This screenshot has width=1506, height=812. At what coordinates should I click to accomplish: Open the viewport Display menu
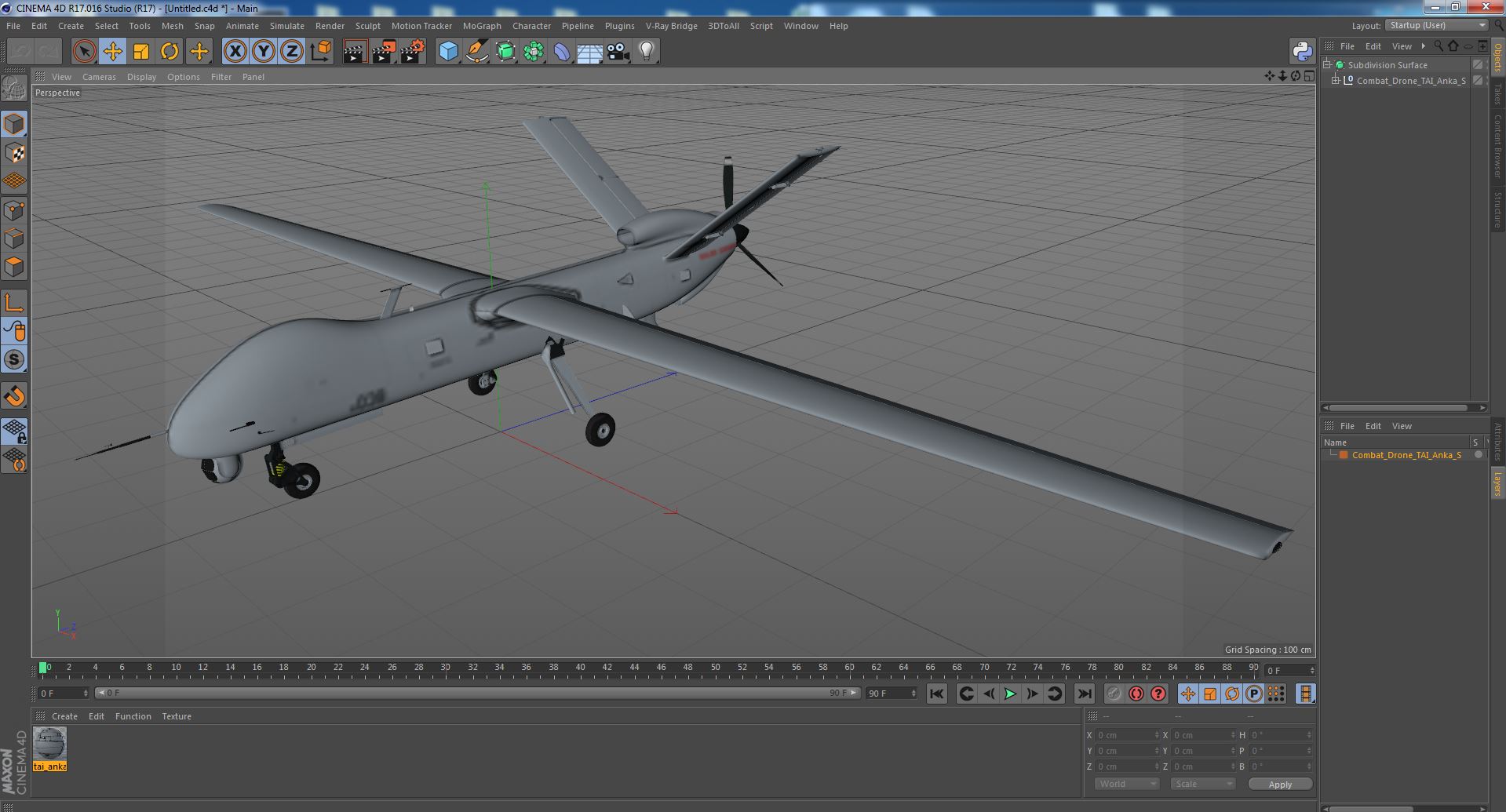(141, 77)
